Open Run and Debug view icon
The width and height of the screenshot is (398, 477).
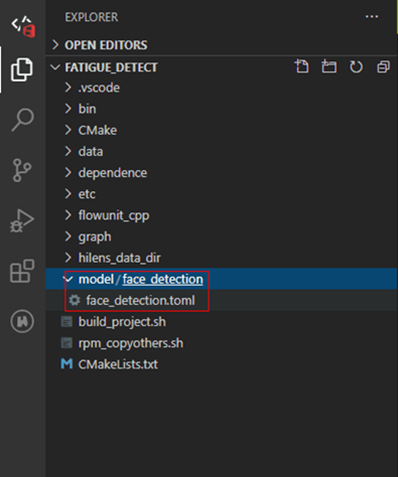tap(22, 221)
